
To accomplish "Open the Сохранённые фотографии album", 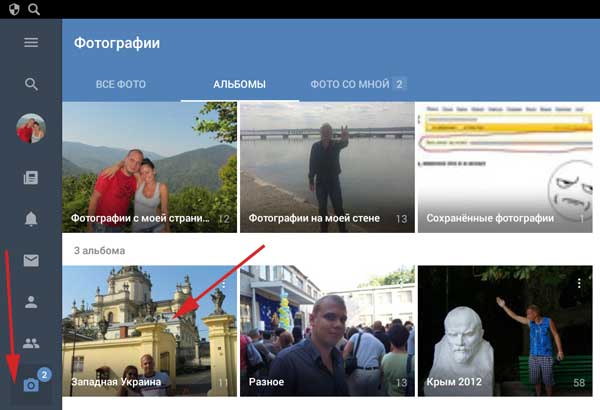I will (x=505, y=168).
